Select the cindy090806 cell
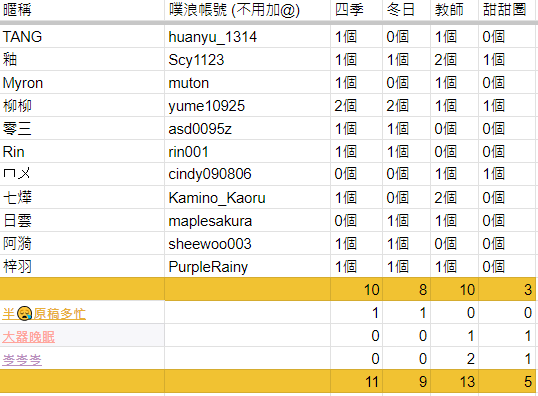The height and width of the screenshot is (396, 538). [x=247, y=174]
